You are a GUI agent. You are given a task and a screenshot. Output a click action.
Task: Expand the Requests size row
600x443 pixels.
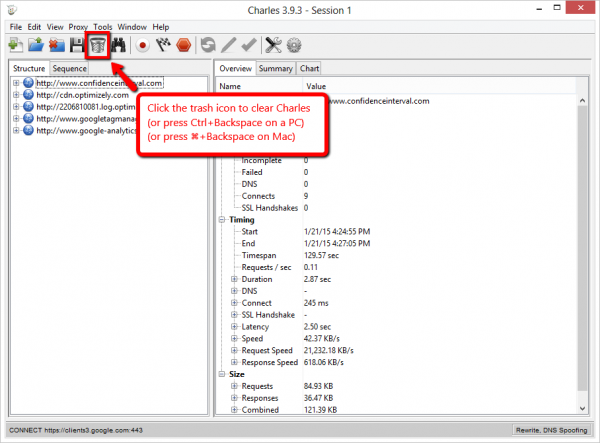[234, 386]
